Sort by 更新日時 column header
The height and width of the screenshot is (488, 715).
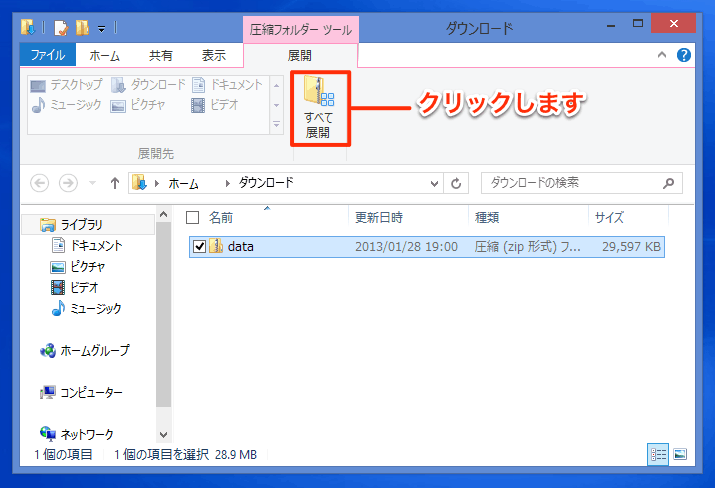[x=379, y=218]
